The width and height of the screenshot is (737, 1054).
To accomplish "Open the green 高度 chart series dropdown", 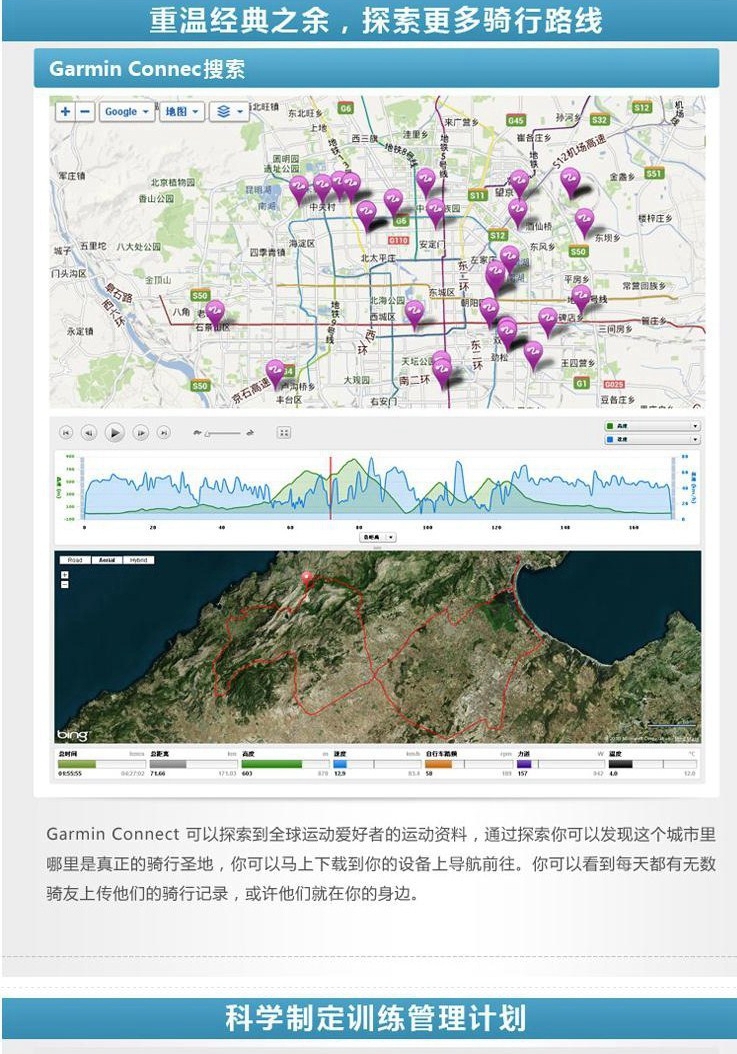I will pos(652,426).
